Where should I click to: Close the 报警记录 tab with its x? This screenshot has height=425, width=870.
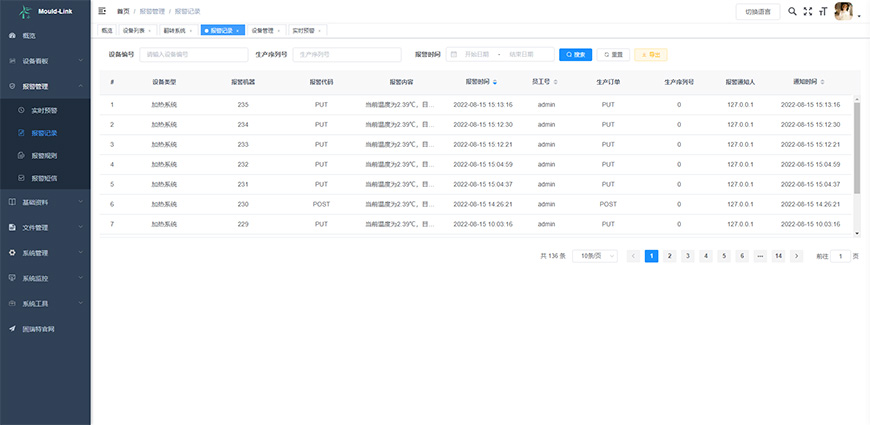(x=238, y=31)
